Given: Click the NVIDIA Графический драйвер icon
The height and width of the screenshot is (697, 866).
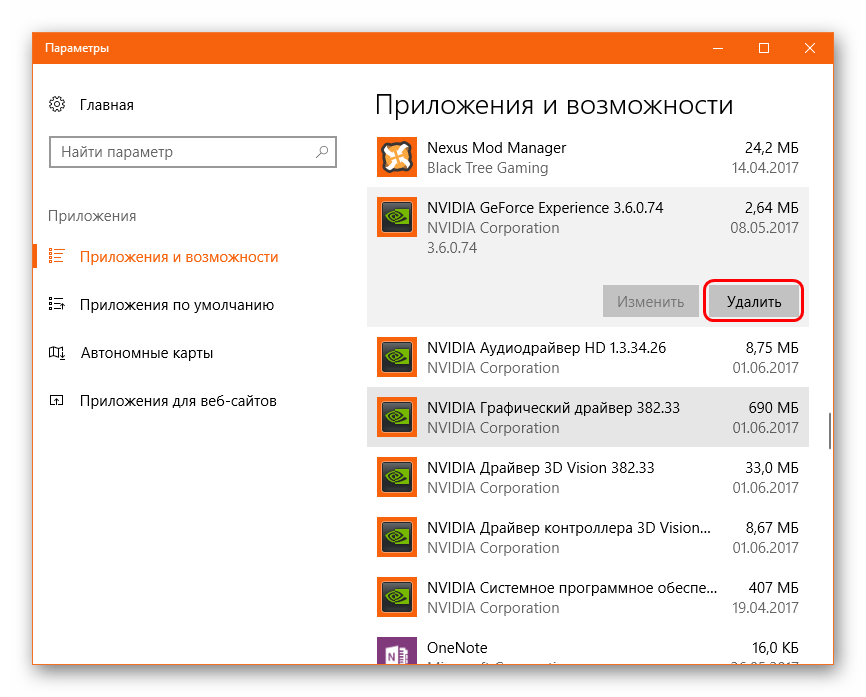Looking at the screenshot, I should coord(396,417).
